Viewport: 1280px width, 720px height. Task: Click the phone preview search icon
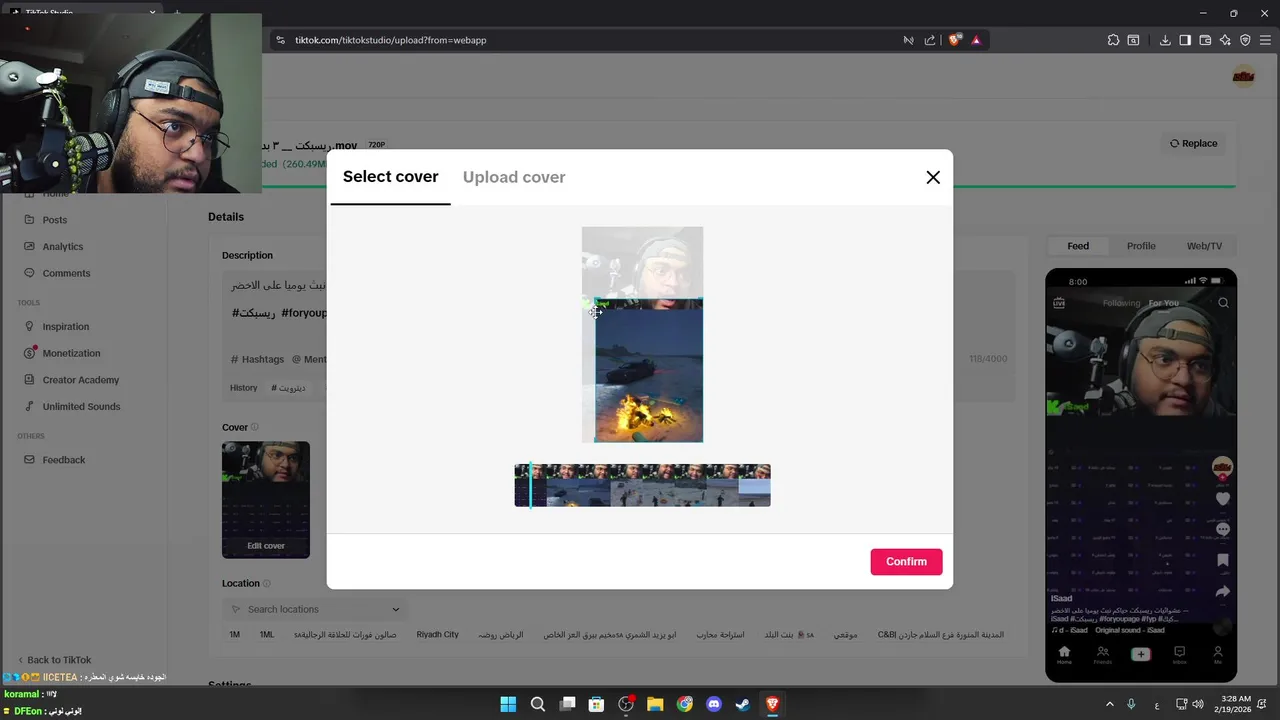1223,303
